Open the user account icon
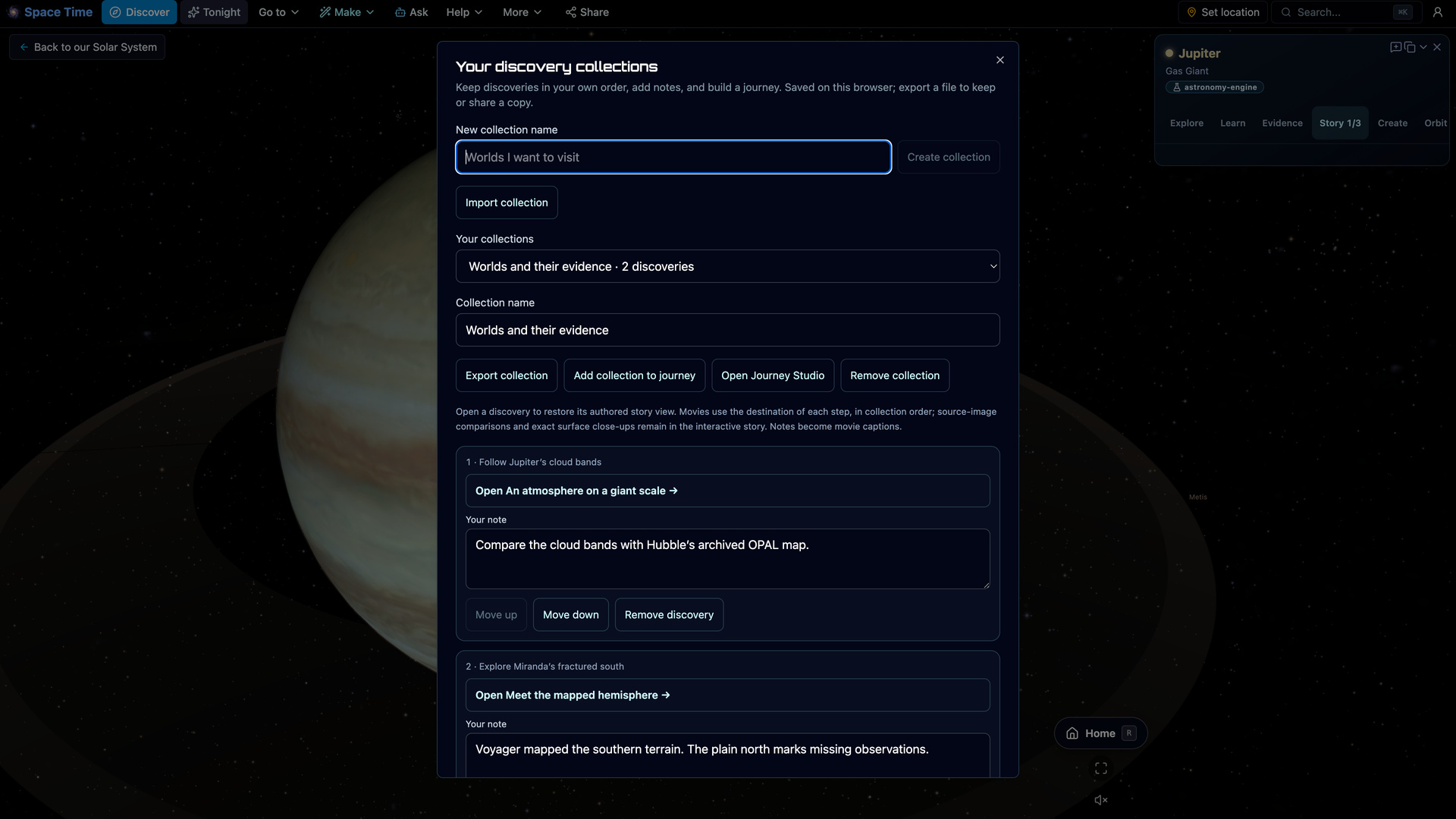Viewport: 1456px width, 819px height. click(x=1437, y=12)
